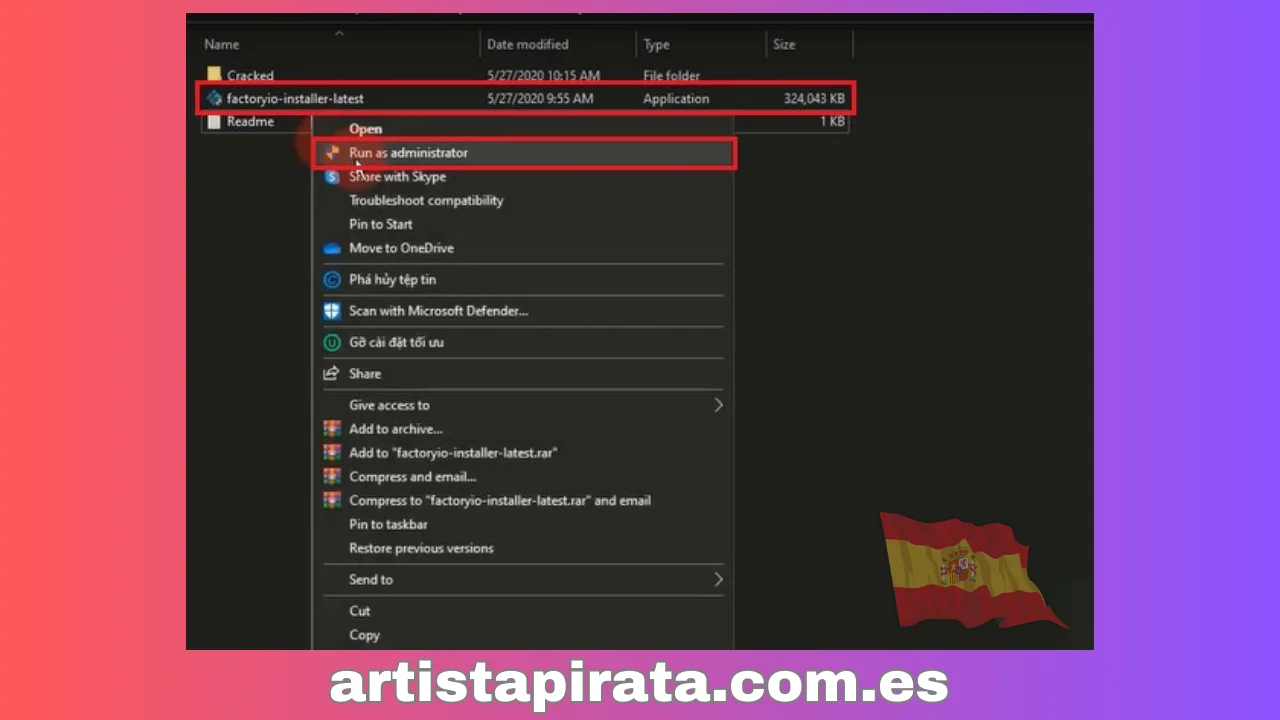Sort by the Size column header
Image resolution: width=1280 pixels, height=720 pixels.
784,44
